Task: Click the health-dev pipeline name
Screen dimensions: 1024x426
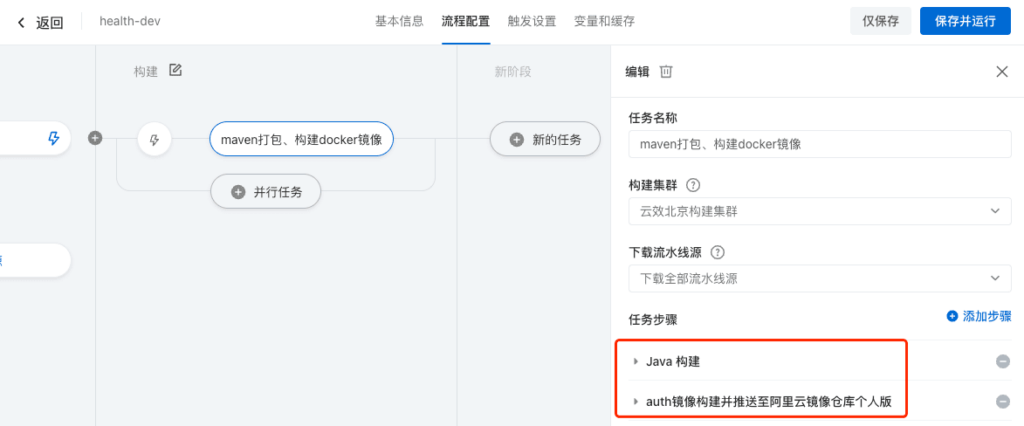Action: coord(130,22)
